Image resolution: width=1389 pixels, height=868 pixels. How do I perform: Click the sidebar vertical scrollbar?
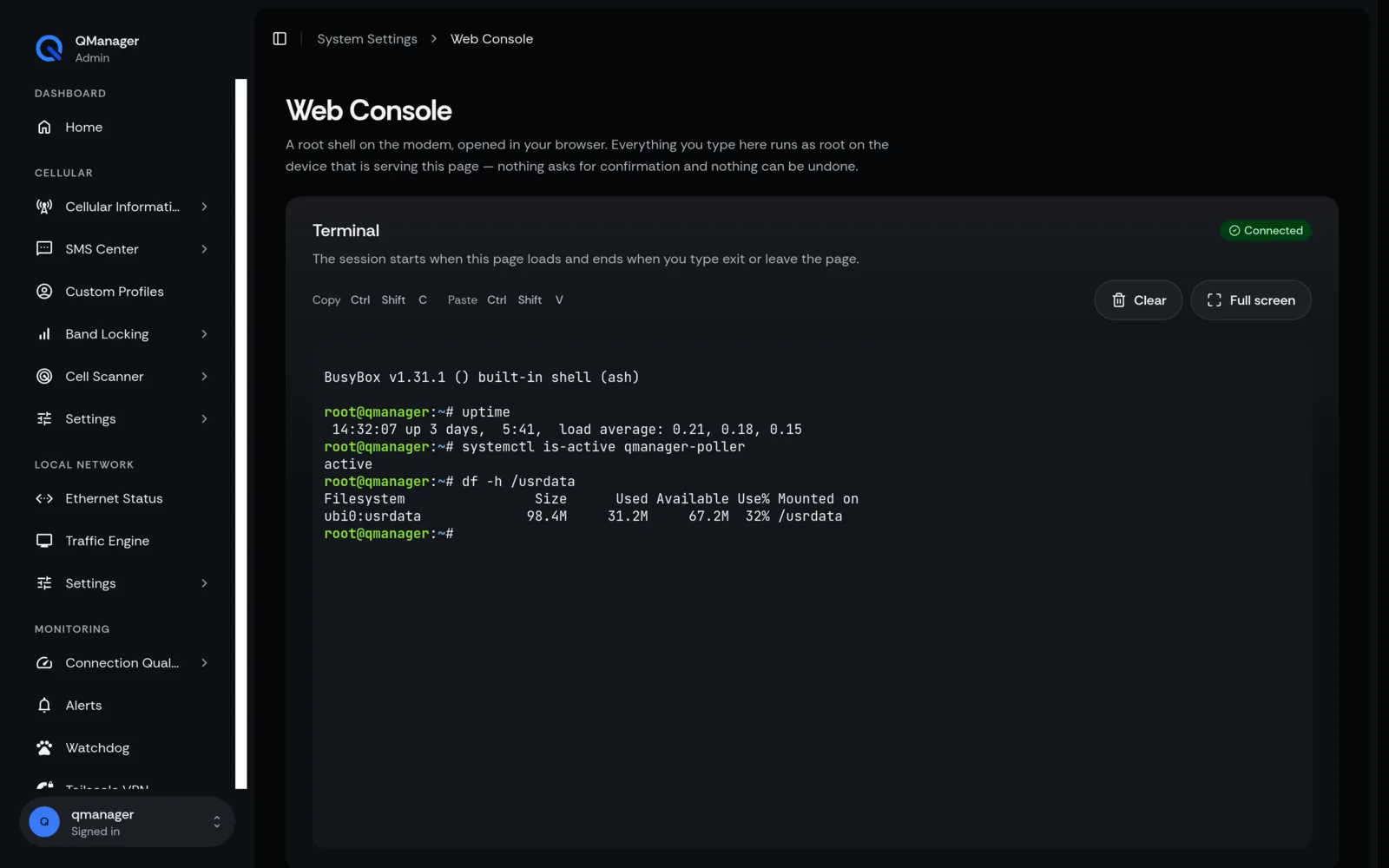[241, 434]
